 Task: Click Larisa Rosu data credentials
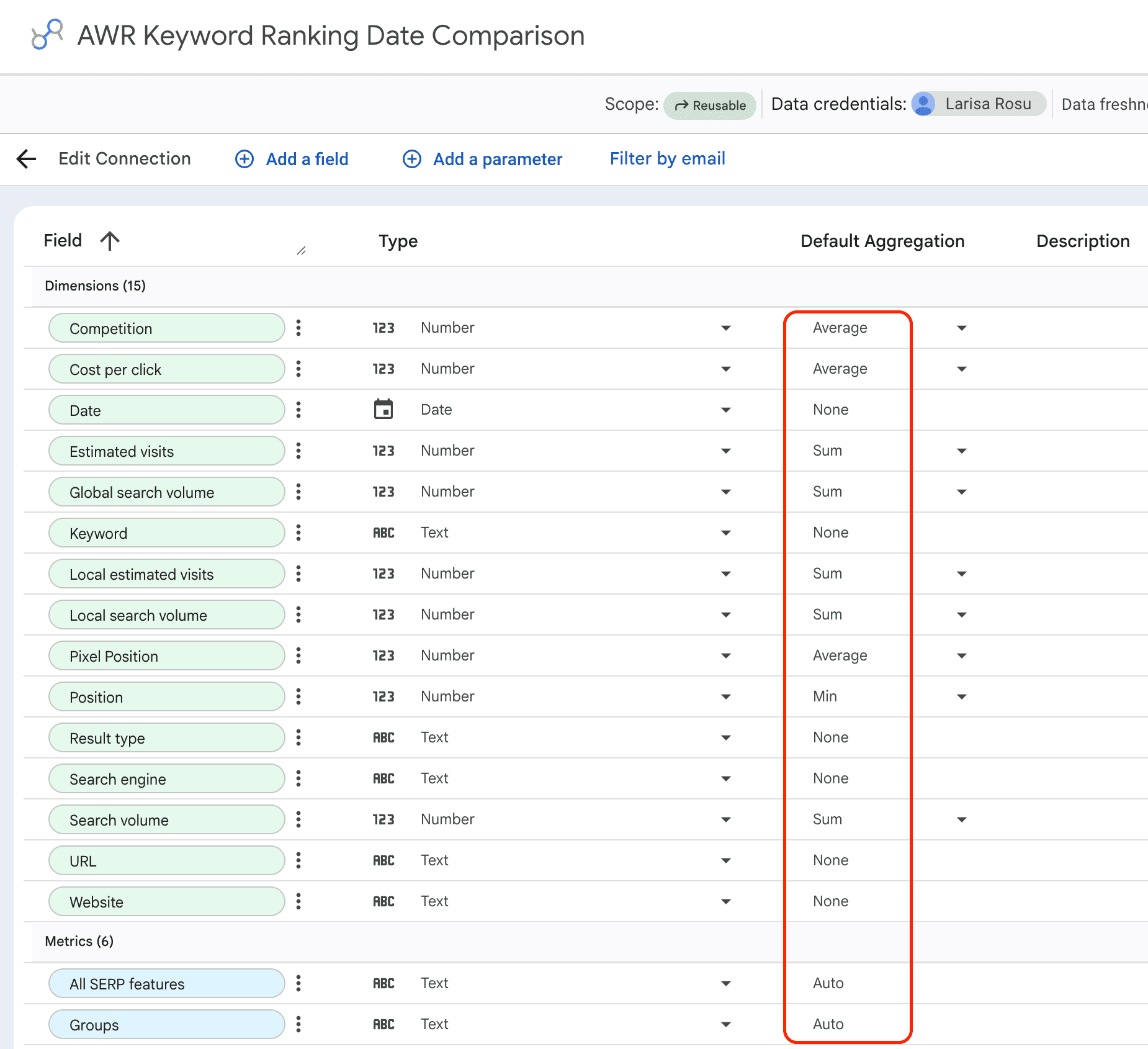(979, 104)
